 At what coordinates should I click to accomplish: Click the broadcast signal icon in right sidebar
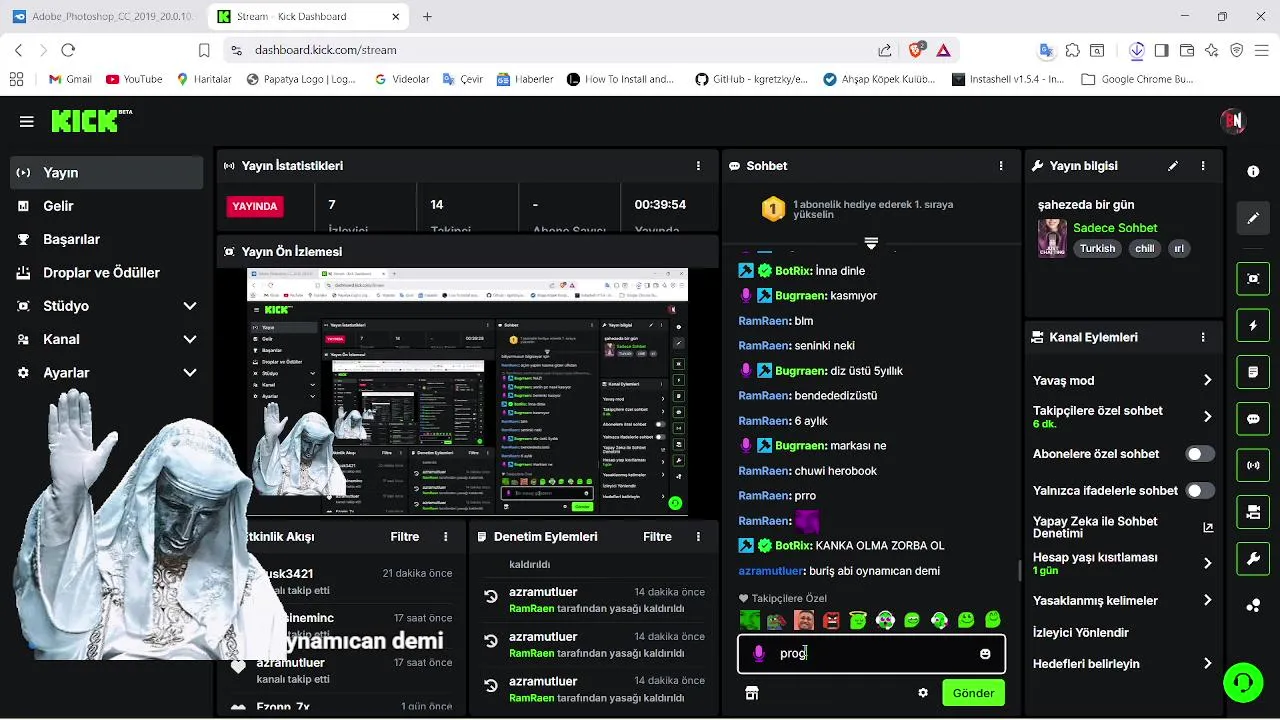pyautogui.click(x=1253, y=466)
